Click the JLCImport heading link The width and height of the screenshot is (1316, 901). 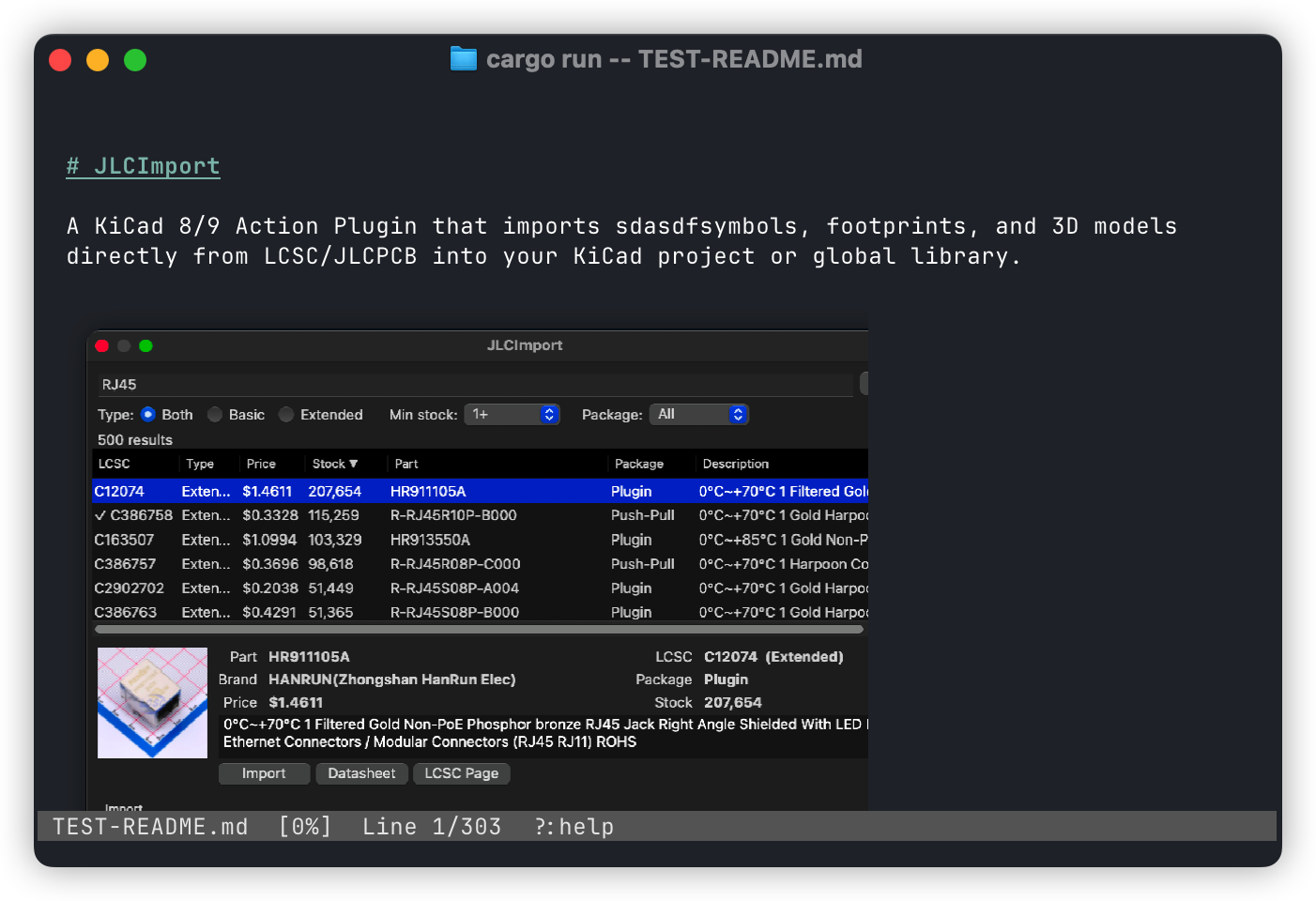click(x=143, y=166)
